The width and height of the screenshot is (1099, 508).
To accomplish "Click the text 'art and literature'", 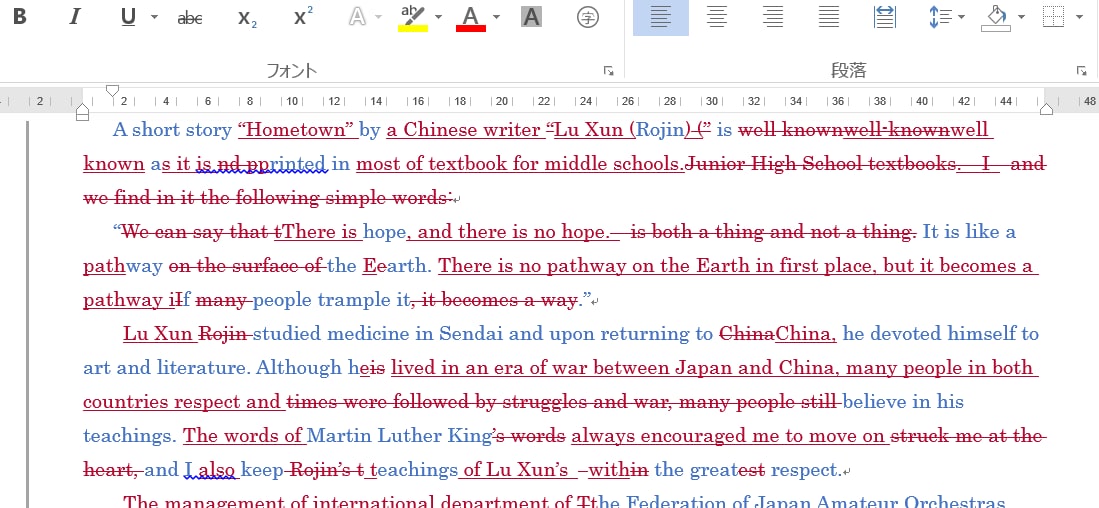I will [x=164, y=368].
